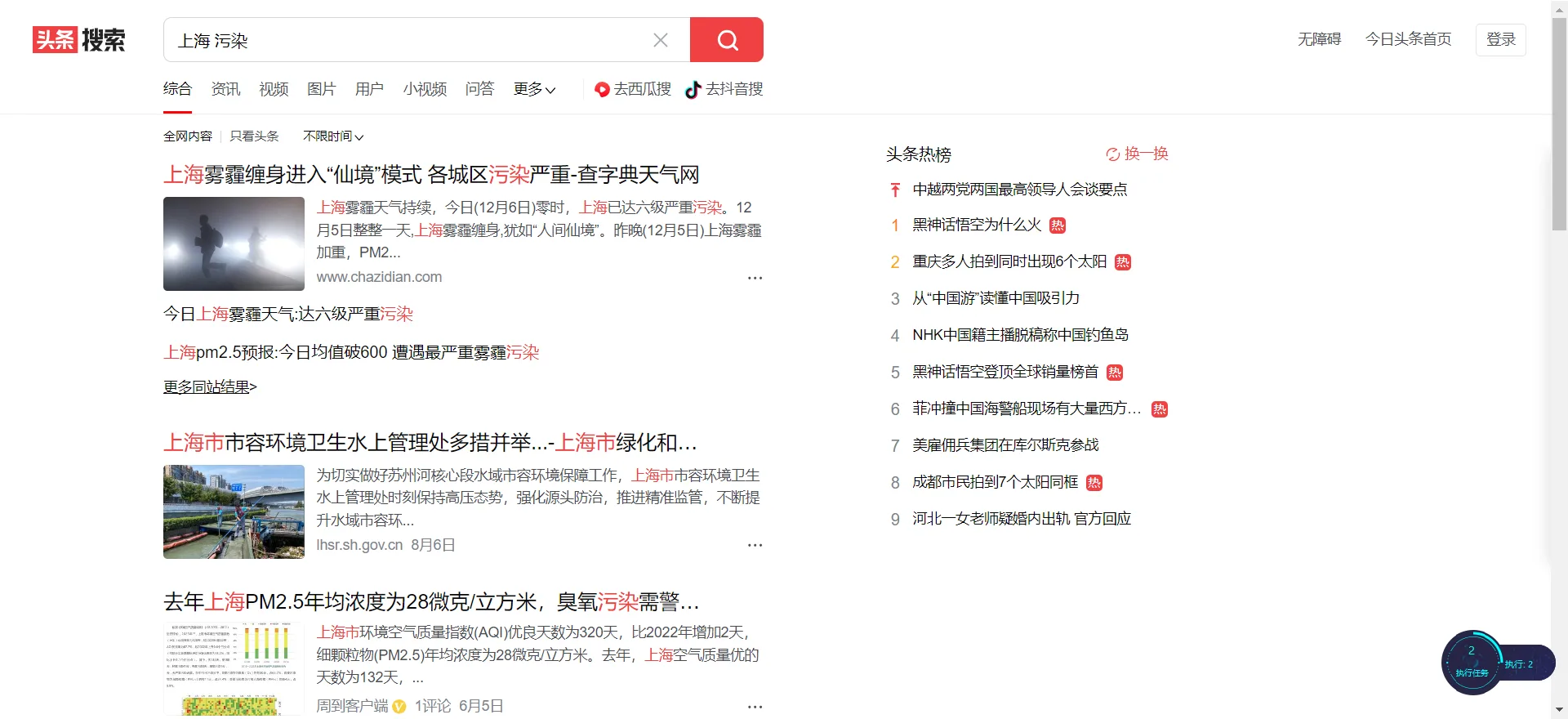Clear the search box with X icon
Screen dimensions: 1568x719
(661, 40)
